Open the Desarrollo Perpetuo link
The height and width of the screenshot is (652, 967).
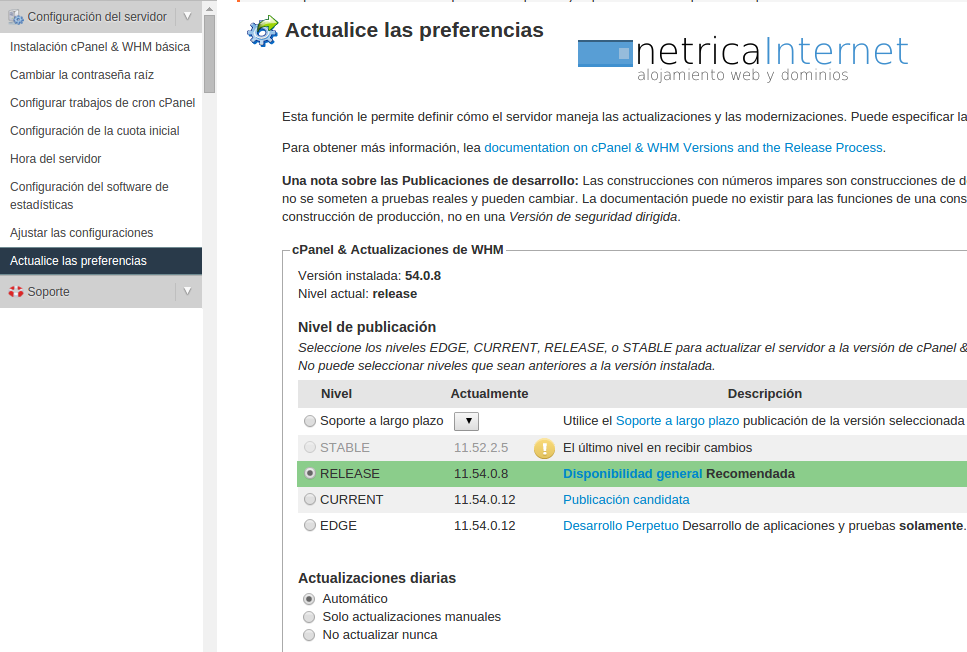coord(620,526)
